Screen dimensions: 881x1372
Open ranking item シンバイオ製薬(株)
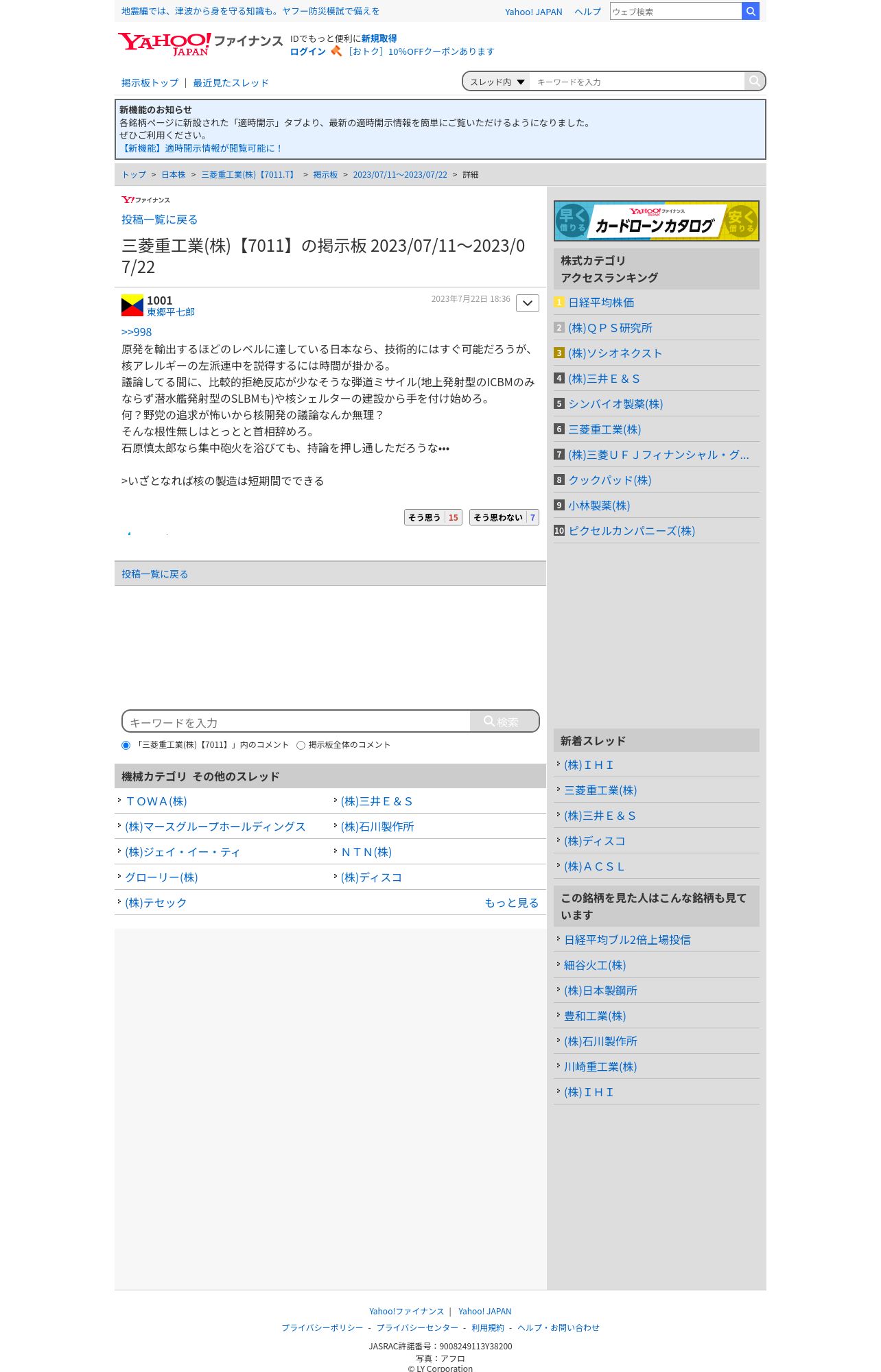tap(615, 404)
